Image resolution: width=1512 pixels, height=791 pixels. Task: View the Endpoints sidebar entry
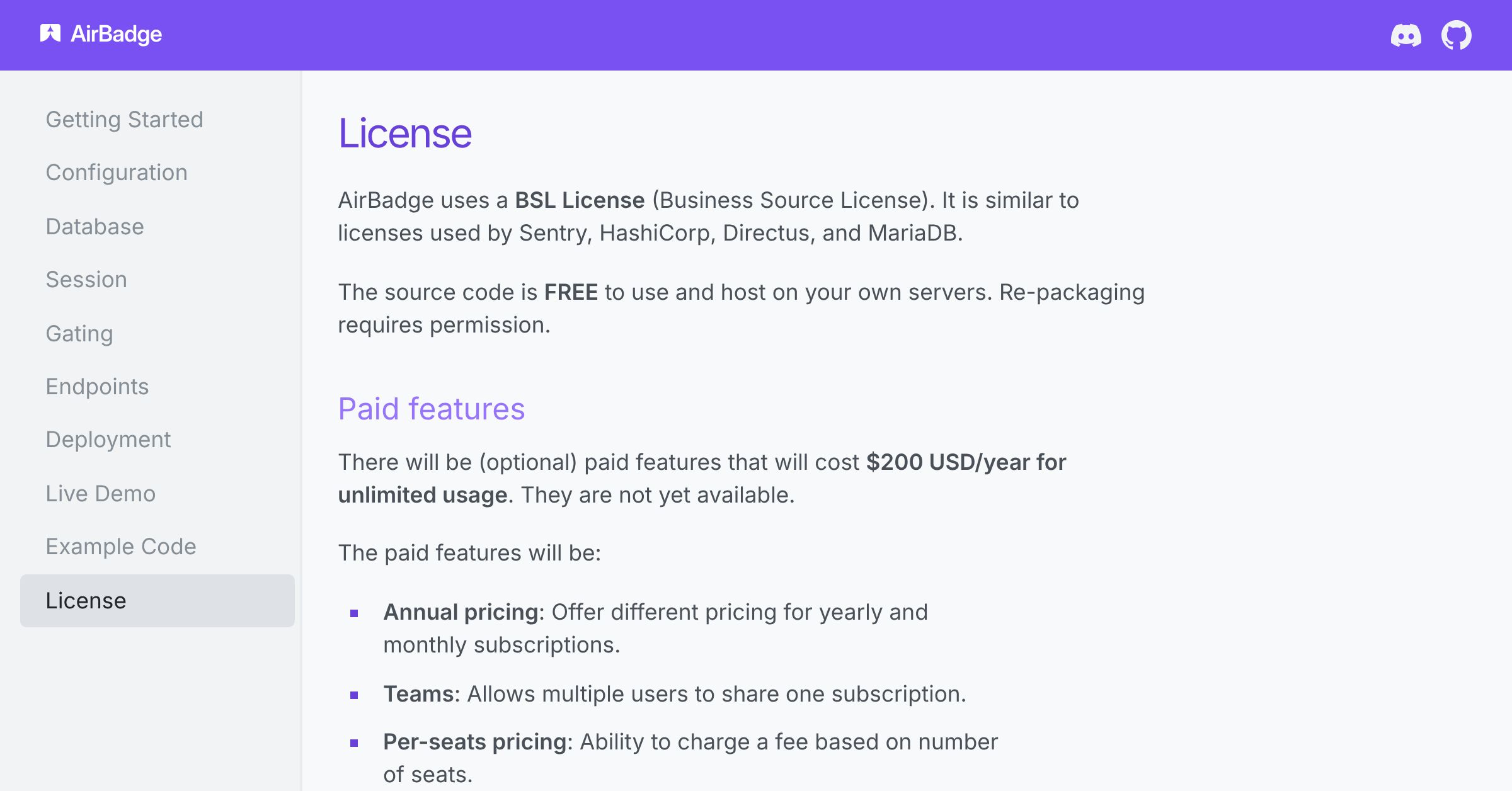pyautogui.click(x=97, y=387)
